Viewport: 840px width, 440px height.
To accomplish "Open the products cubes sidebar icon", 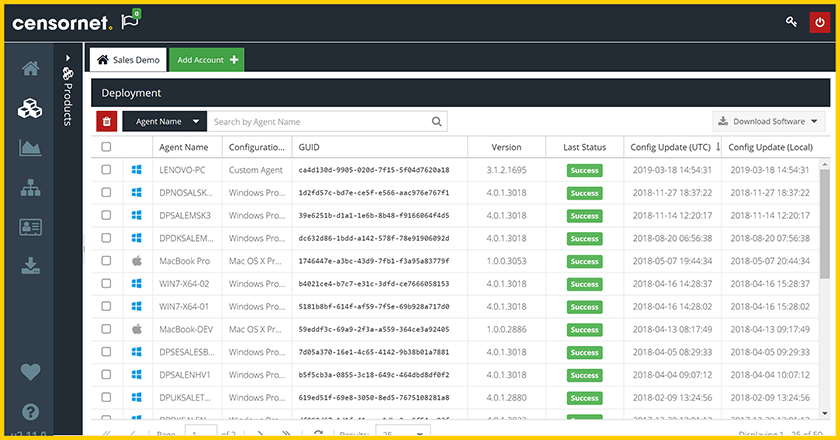I will coord(30,108).
